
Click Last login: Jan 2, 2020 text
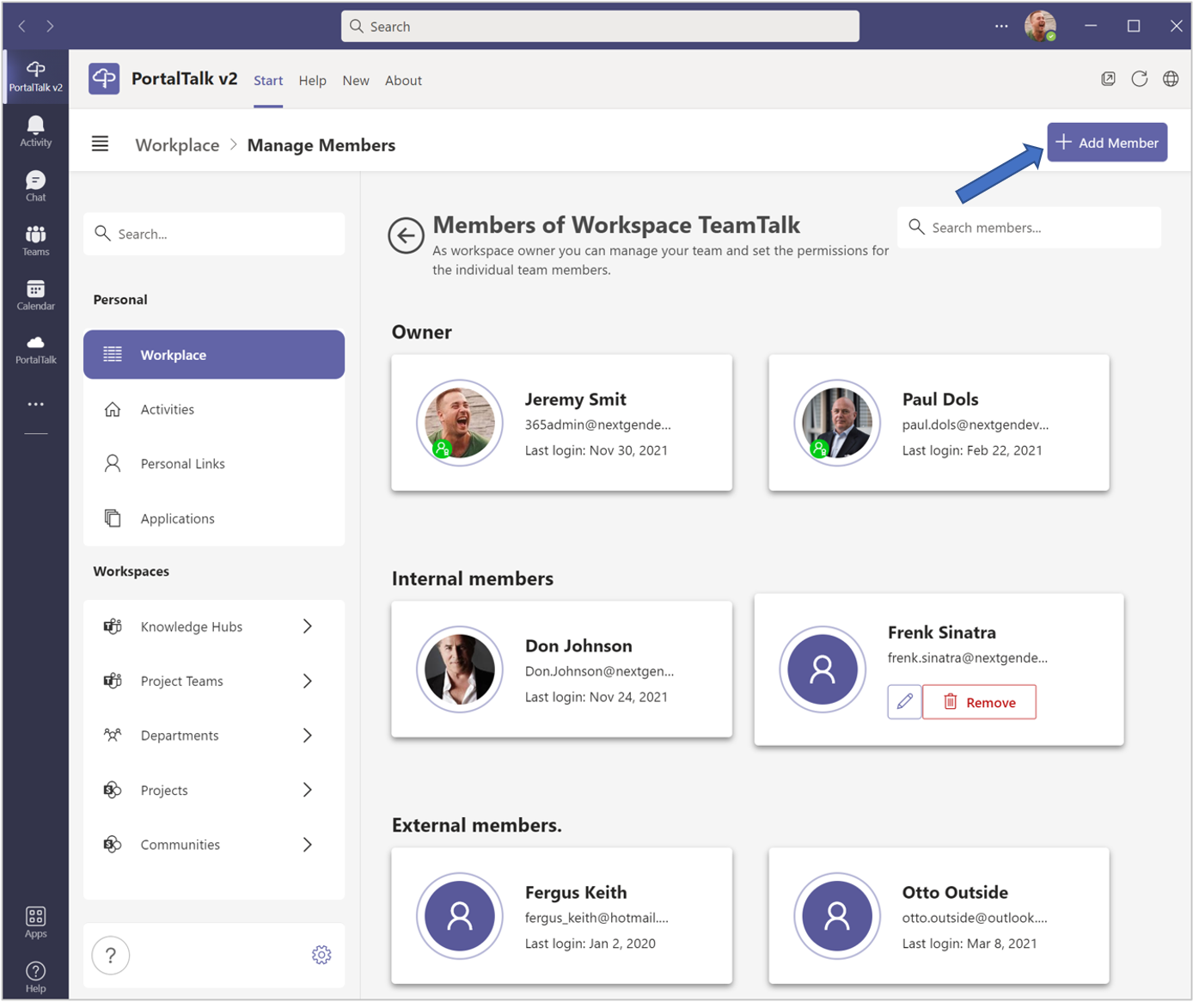[590, 944]
